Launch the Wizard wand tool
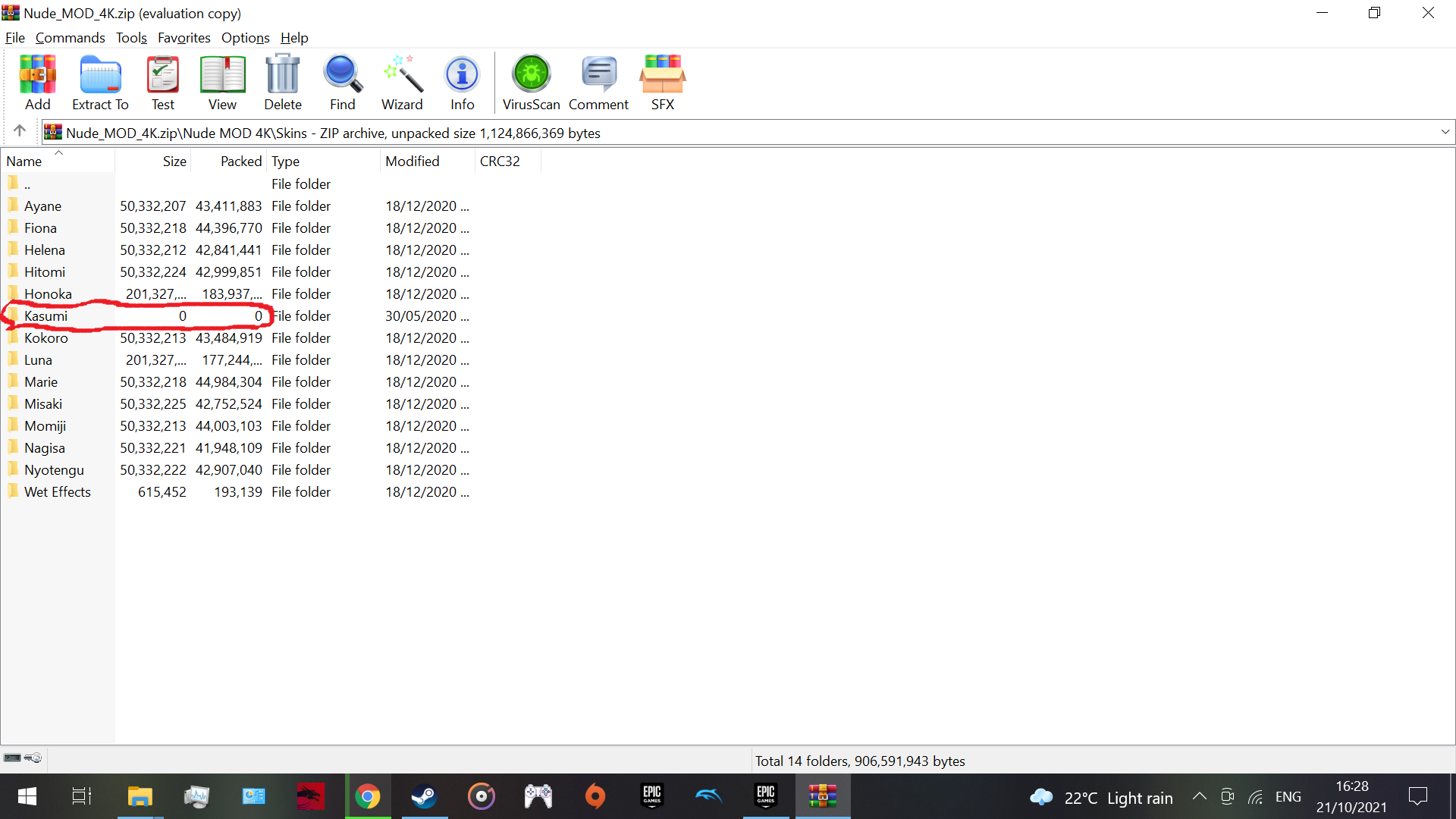1456x819 pixels. click(402, 83)
